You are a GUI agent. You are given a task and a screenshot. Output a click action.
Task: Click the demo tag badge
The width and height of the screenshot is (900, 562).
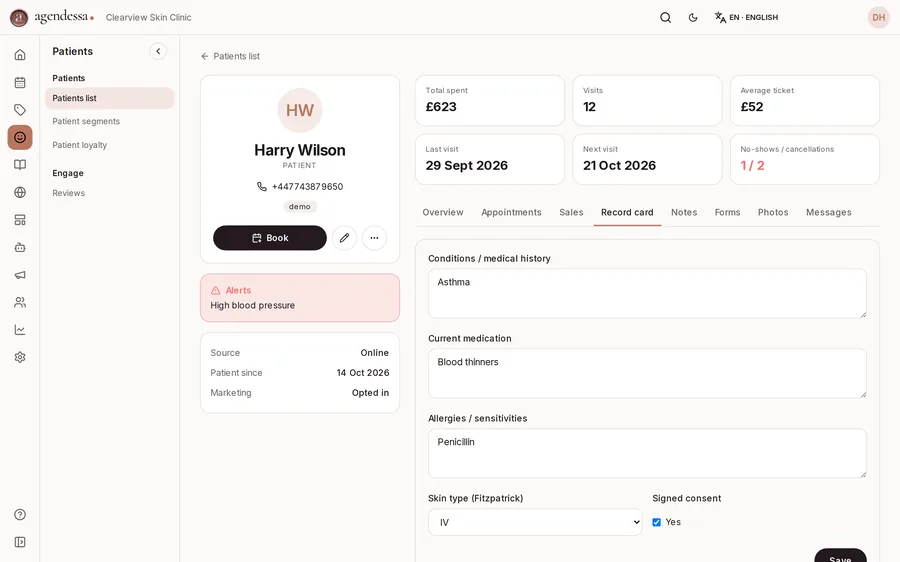300,207
